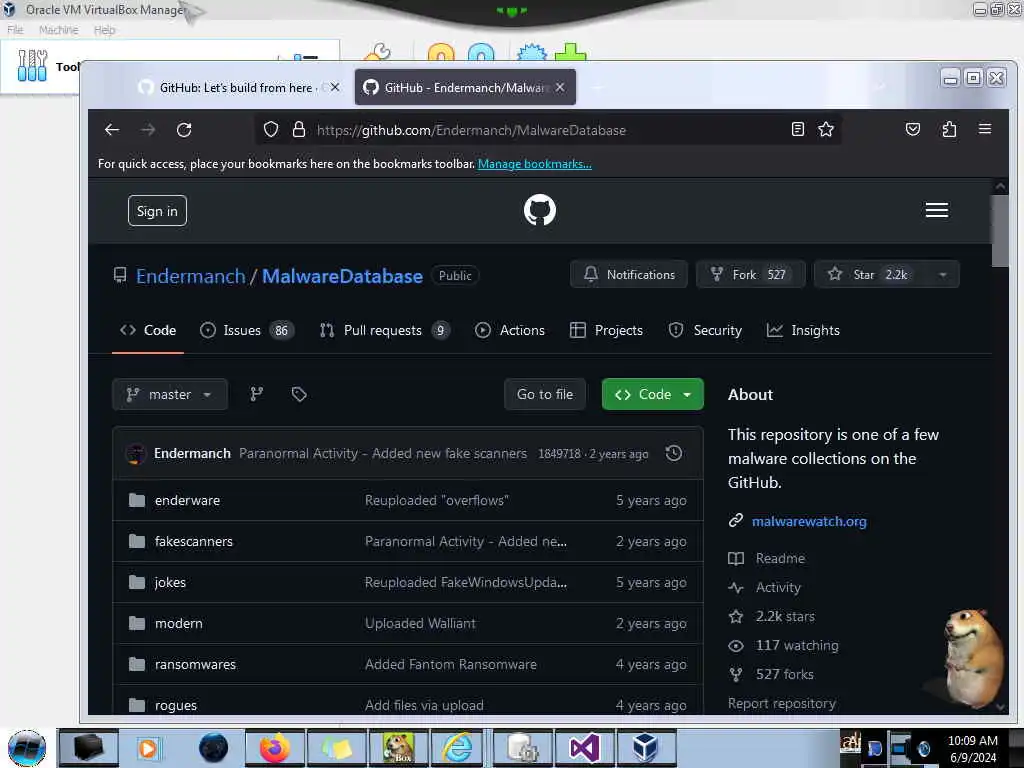1024x768 pixels.
Task: Open the fakescanners folder
Action: [193, 541]
